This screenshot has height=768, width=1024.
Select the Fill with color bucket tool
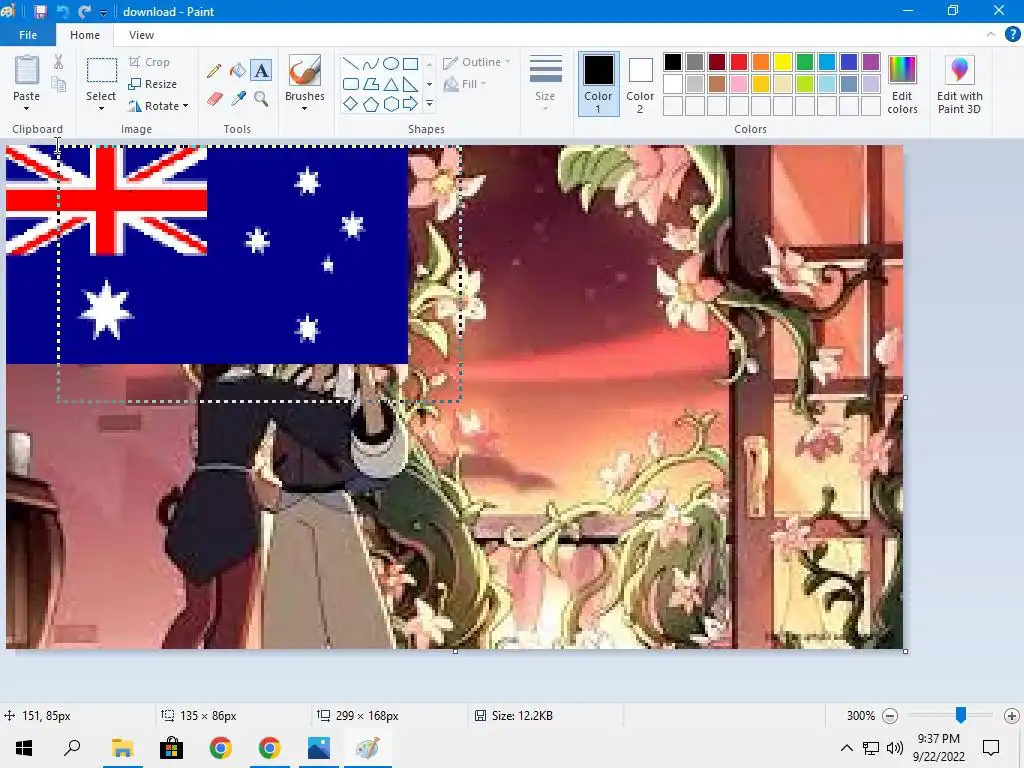238,71
